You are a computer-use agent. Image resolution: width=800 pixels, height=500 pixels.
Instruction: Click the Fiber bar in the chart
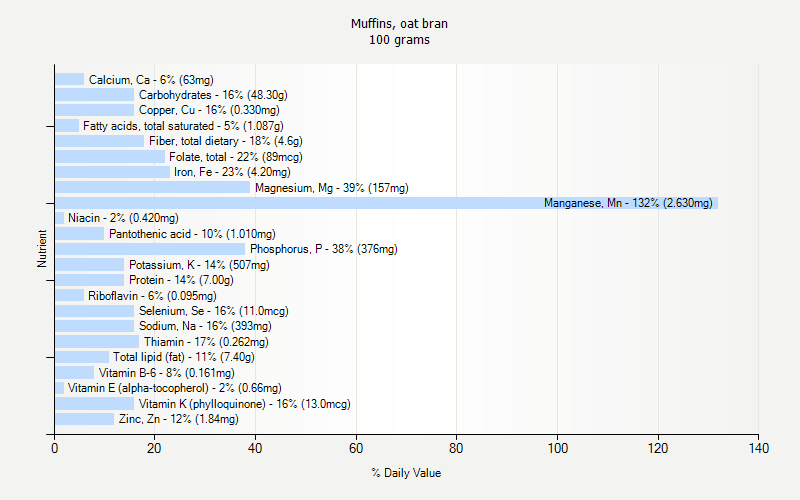[x=99, y=141]
